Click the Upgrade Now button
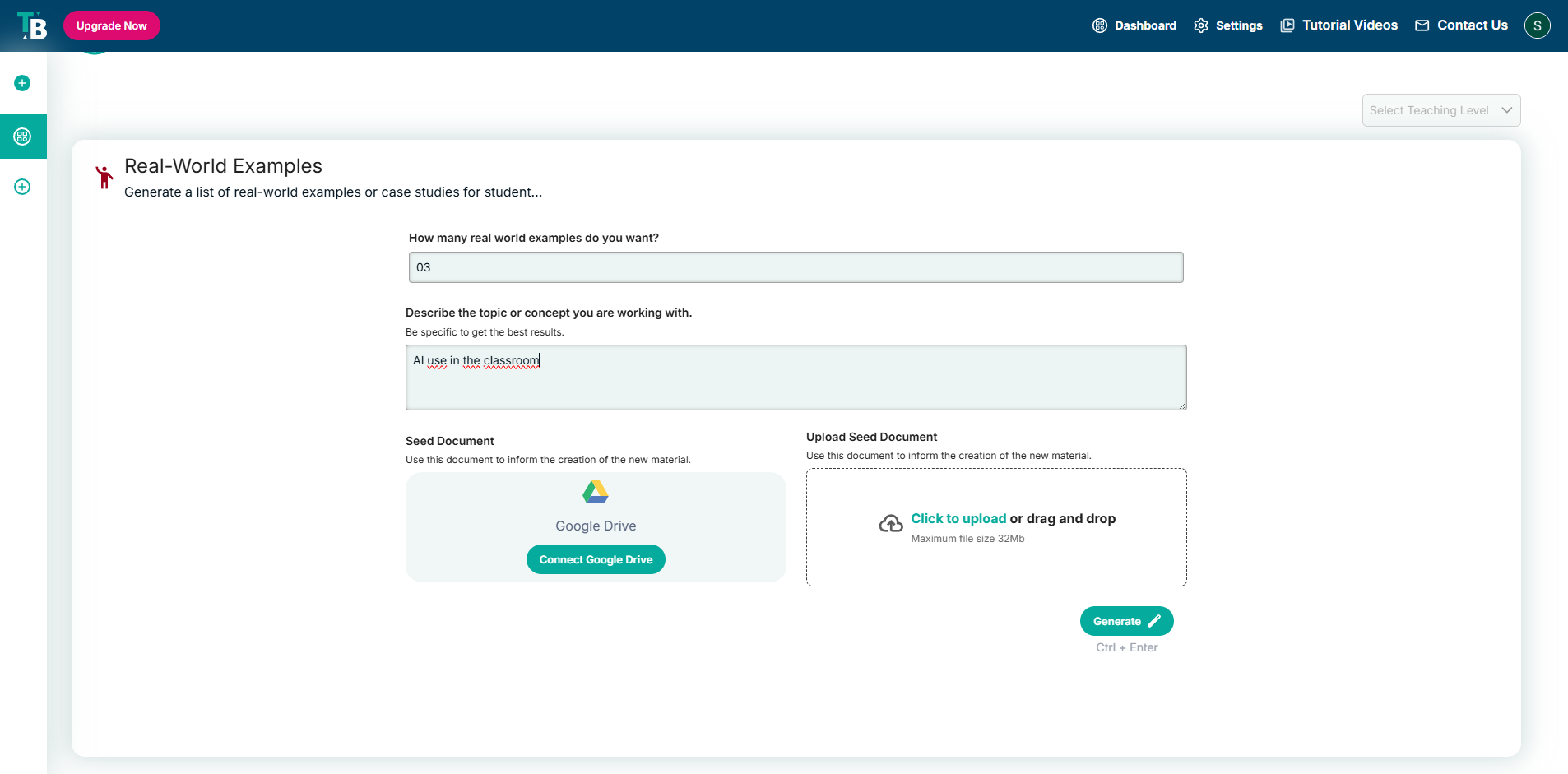Viewport: 1568px width, 774px height. pos(112,25)
